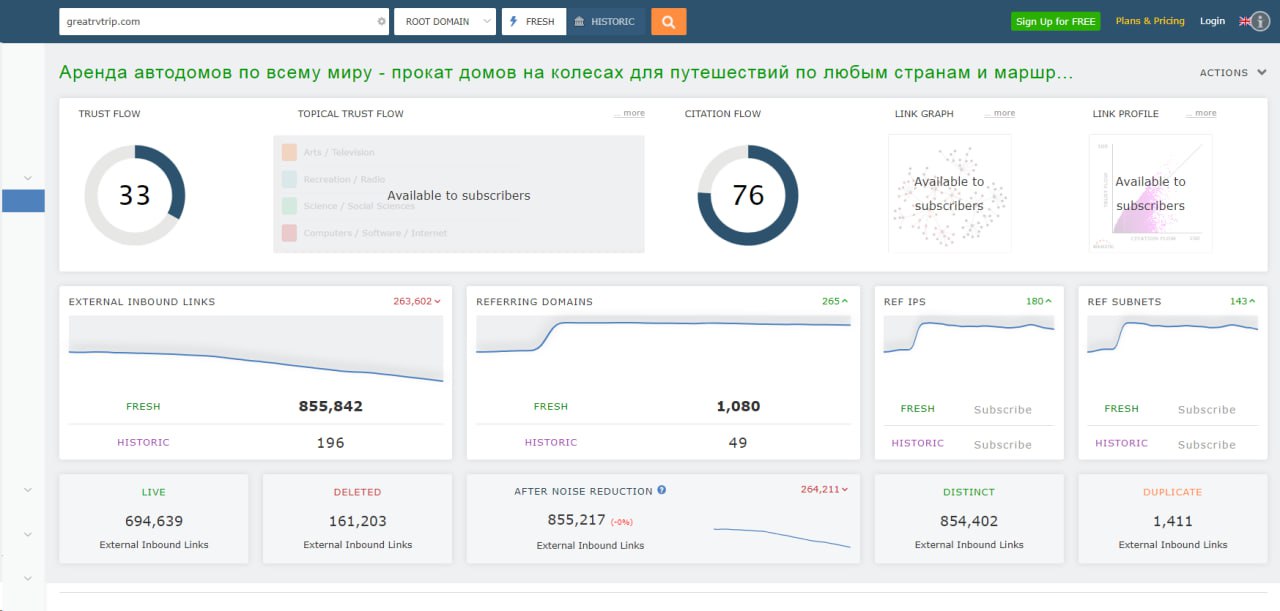Switch to the Historic index toggle

pyautogui.click(x=605, y=21)
